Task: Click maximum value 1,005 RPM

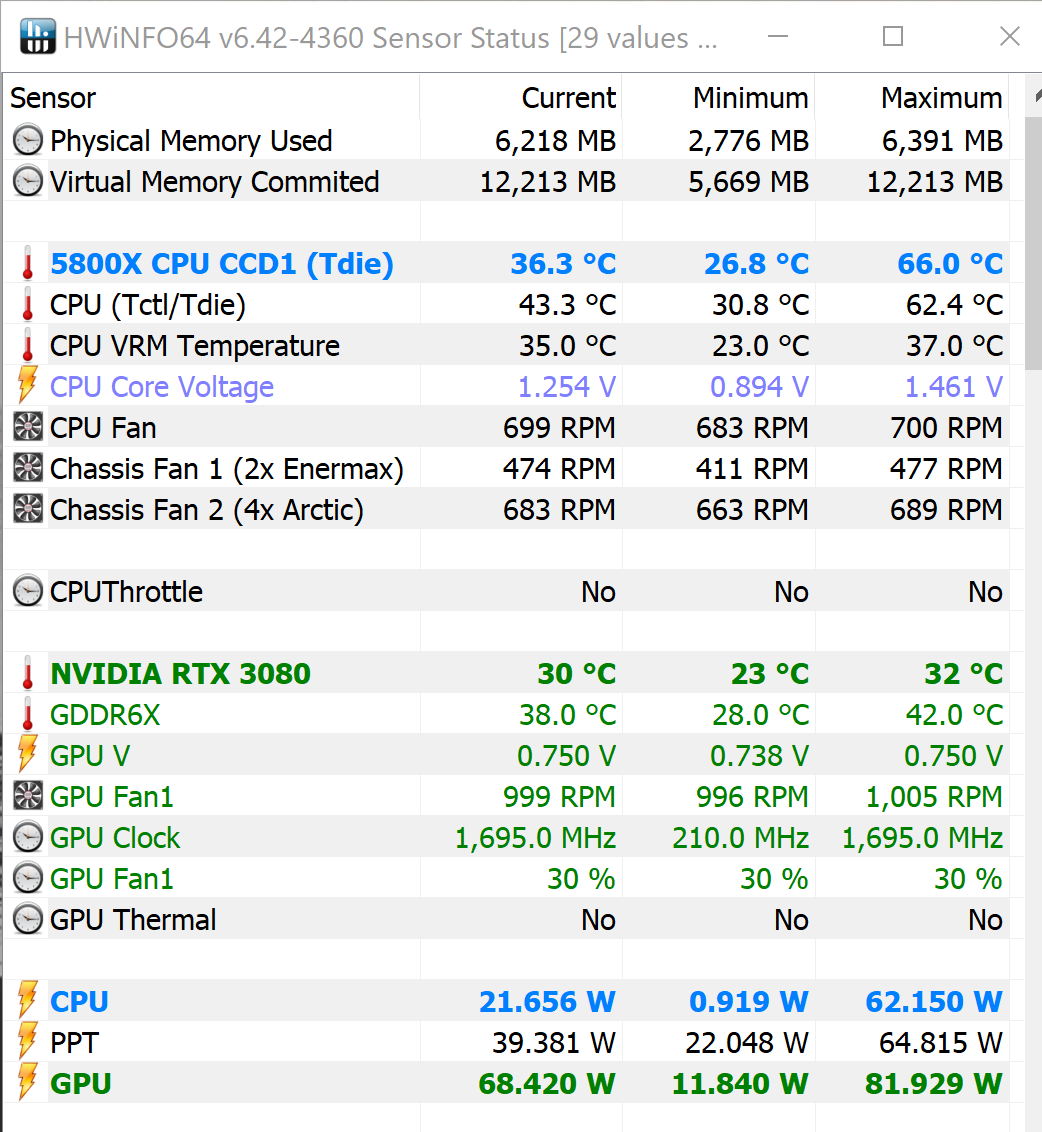Action: 934,797
